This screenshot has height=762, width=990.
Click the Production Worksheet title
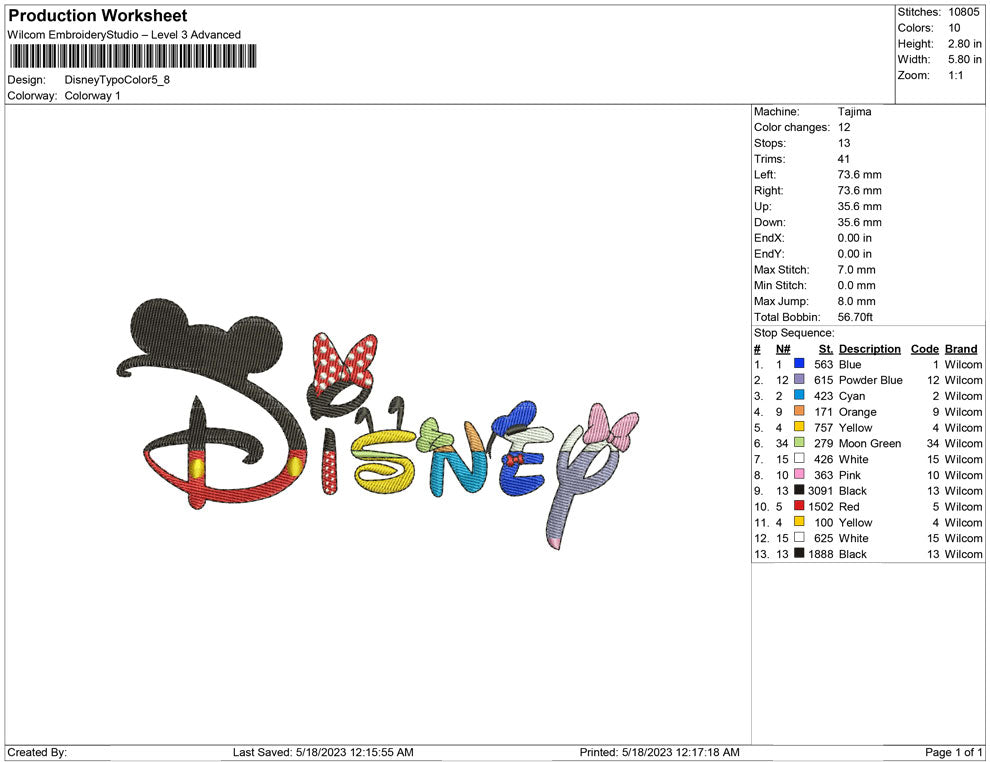click(98, 16)
